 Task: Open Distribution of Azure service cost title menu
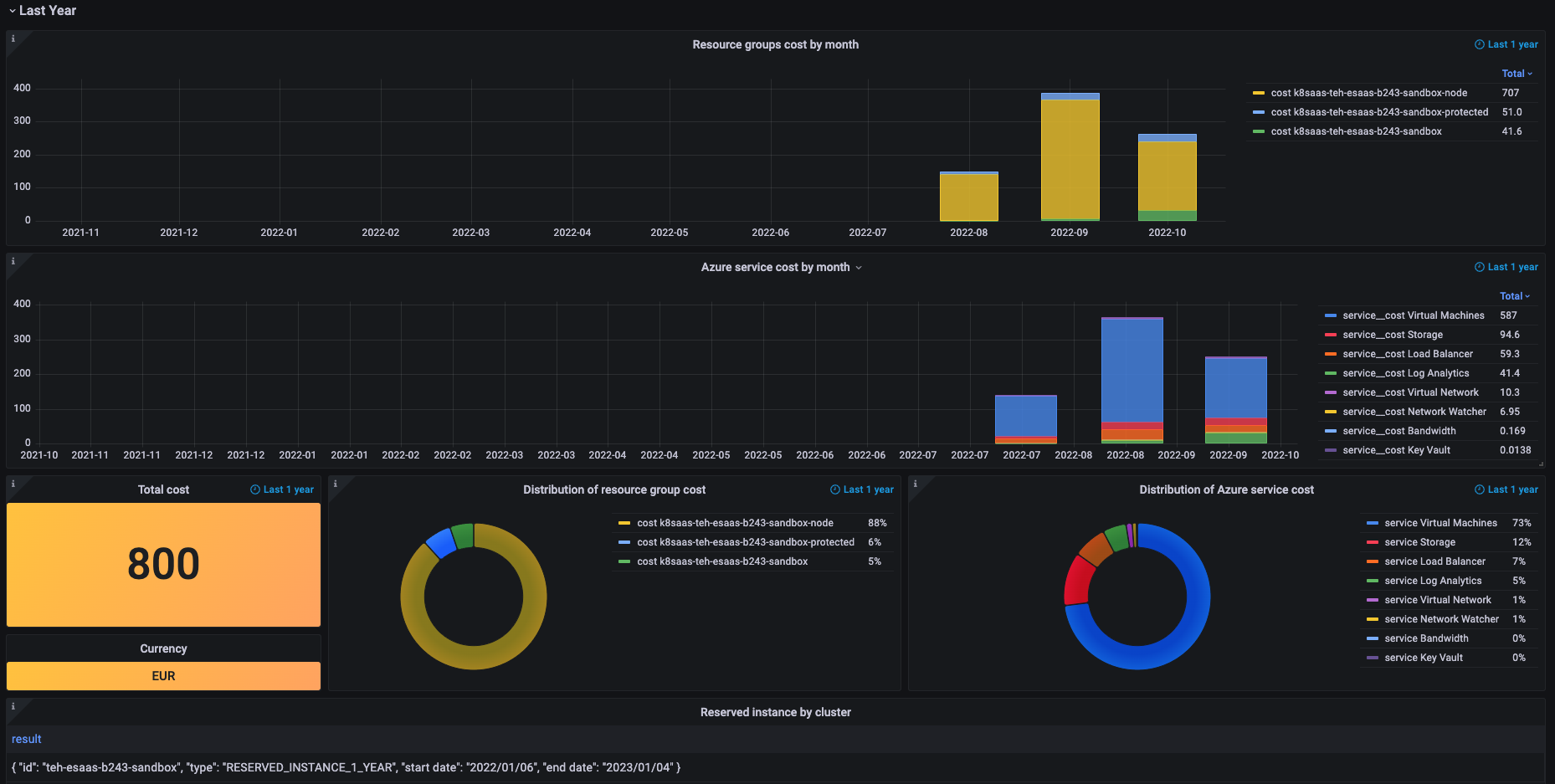(x=1226, y=489)
